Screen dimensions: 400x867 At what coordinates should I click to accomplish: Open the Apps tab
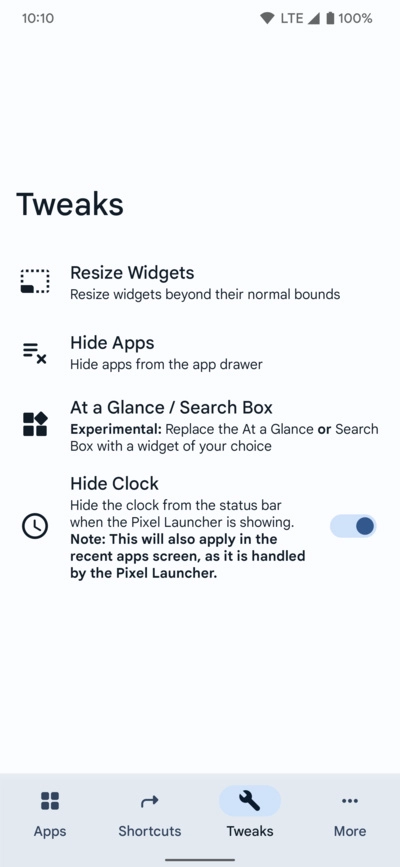click(x=50, y=814)
